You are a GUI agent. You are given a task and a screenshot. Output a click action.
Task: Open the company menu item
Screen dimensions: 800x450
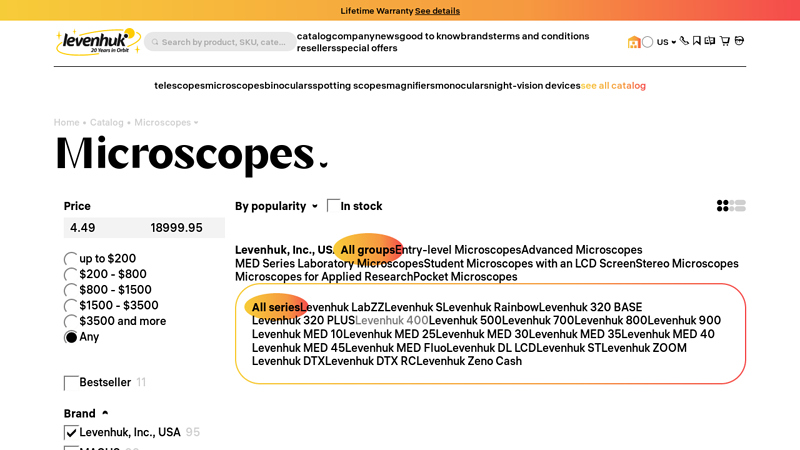353,36
